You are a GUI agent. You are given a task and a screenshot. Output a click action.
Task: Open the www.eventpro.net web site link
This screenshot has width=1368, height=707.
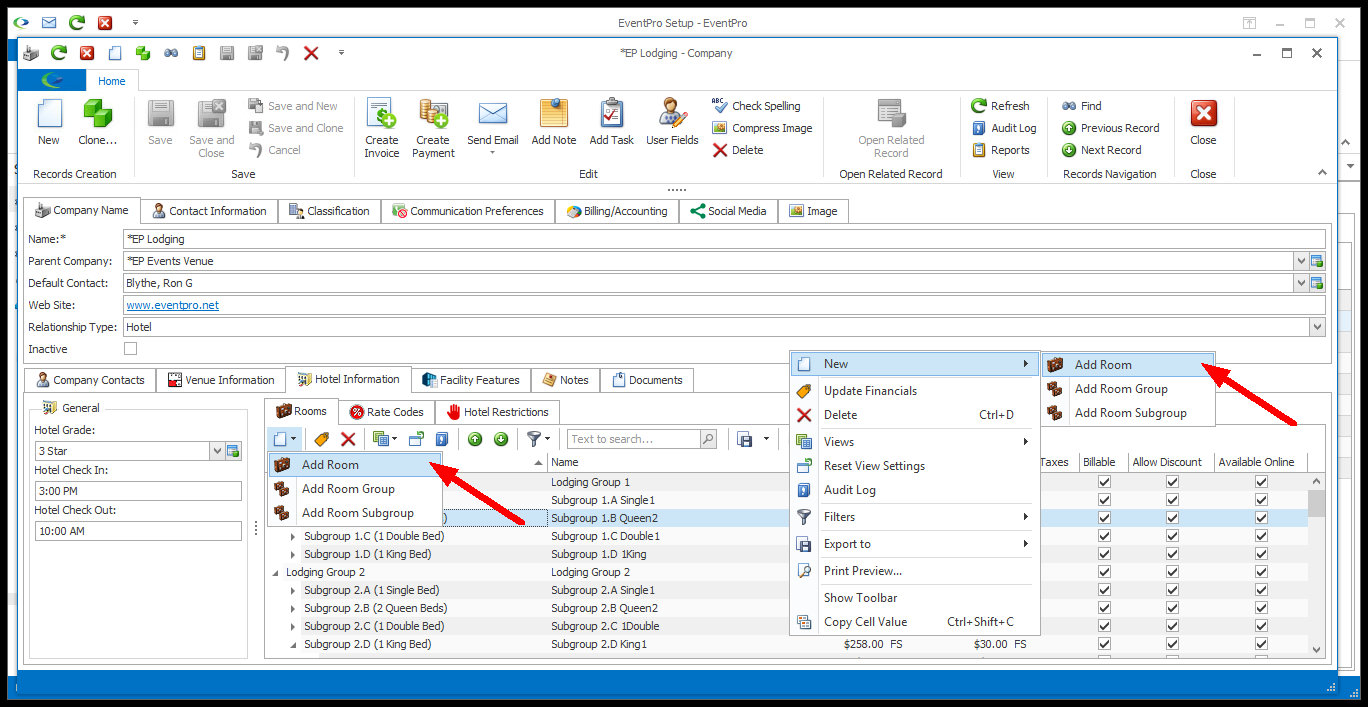pyautogui.click(x=172, y=305)
